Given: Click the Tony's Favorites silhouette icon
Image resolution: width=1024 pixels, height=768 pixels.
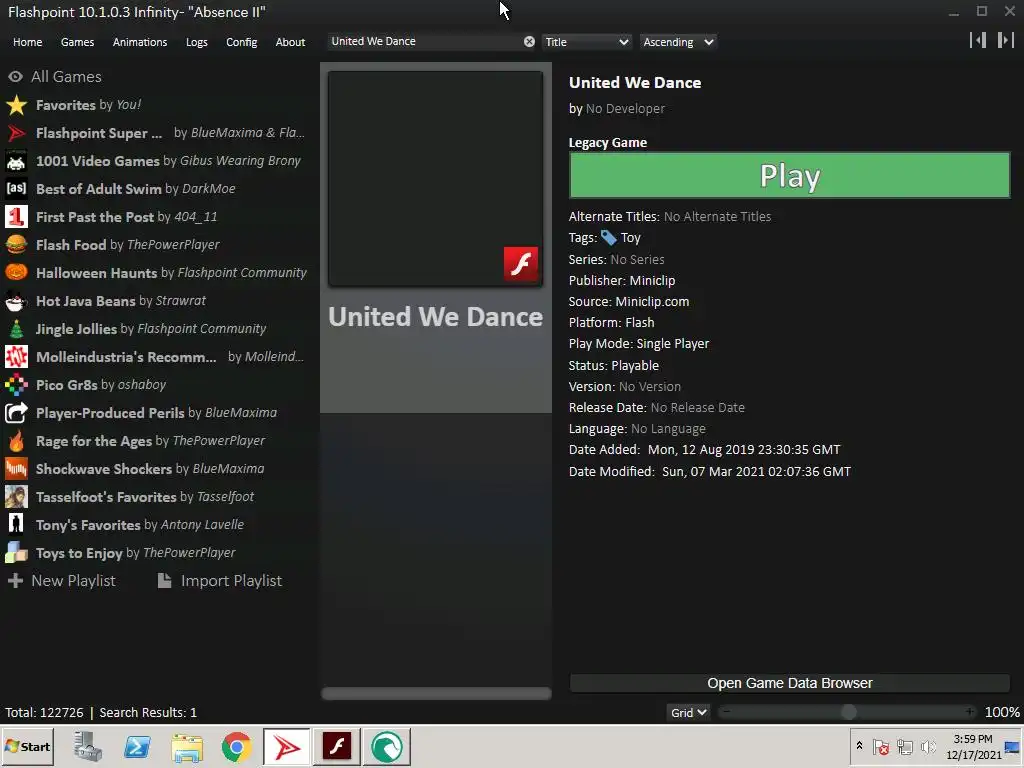Looking at the screenshot, I should pos(16,524).
